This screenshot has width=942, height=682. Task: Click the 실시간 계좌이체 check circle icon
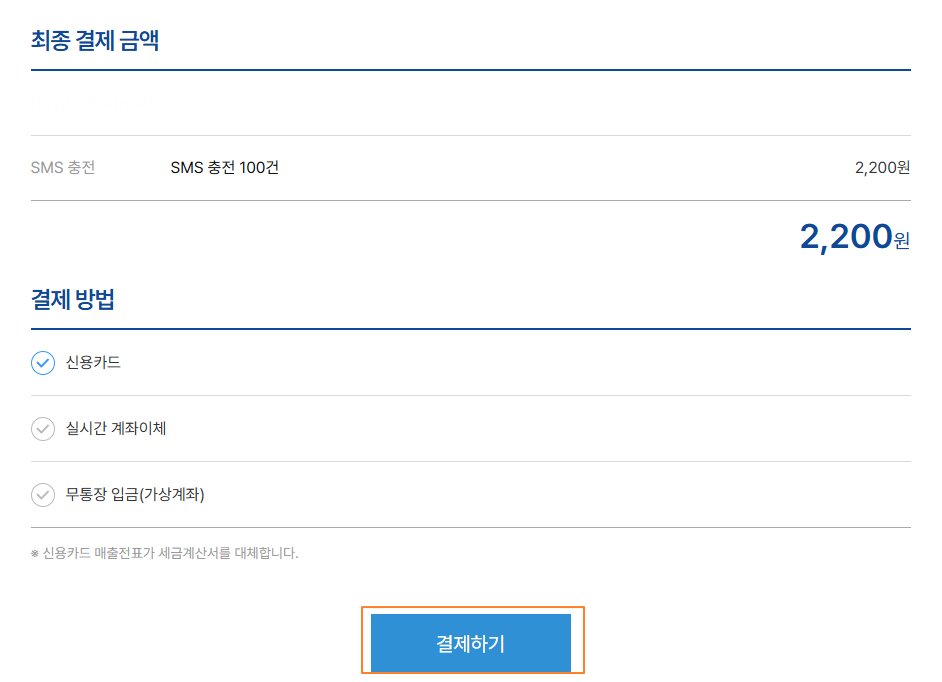(43, 429)
